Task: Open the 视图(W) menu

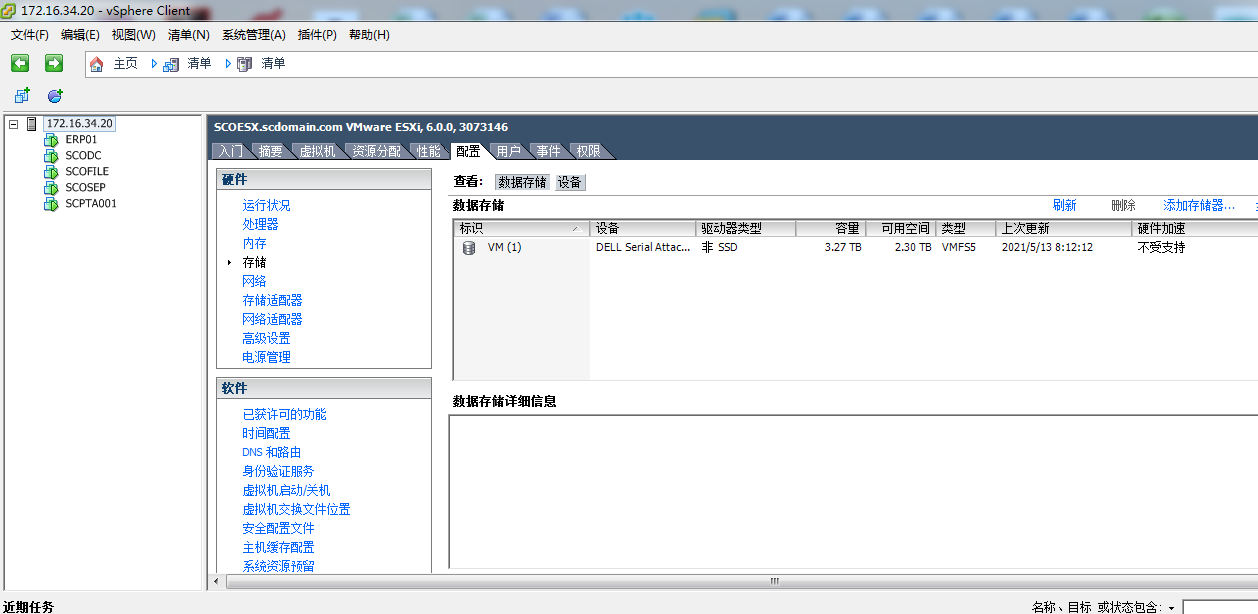Action: pos(134,35)
